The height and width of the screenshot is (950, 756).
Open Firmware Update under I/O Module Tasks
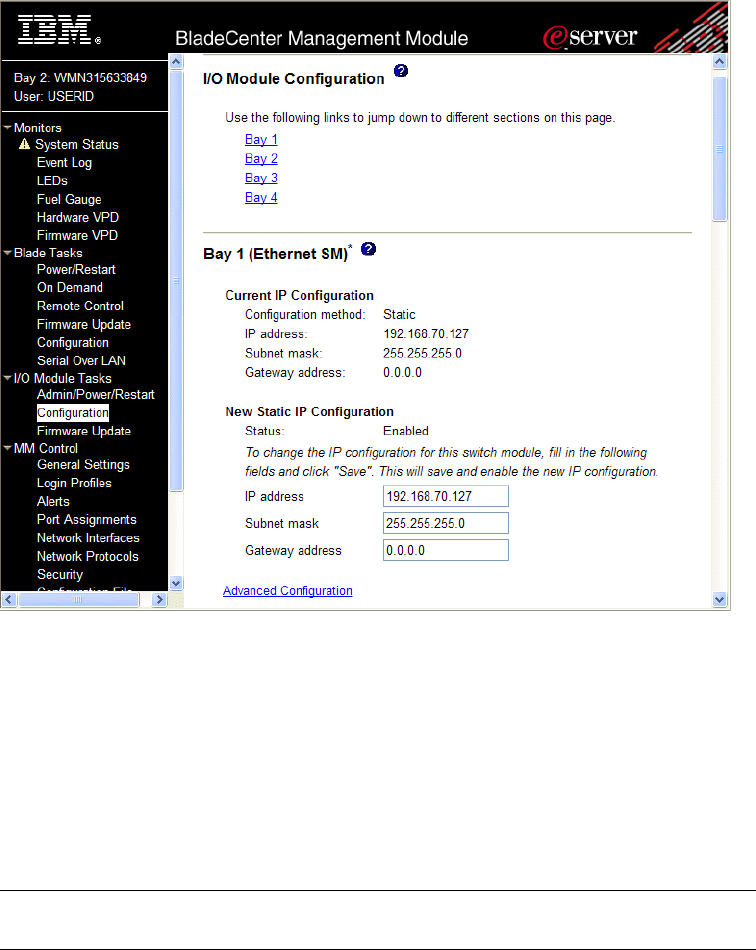tap(84, 431)
